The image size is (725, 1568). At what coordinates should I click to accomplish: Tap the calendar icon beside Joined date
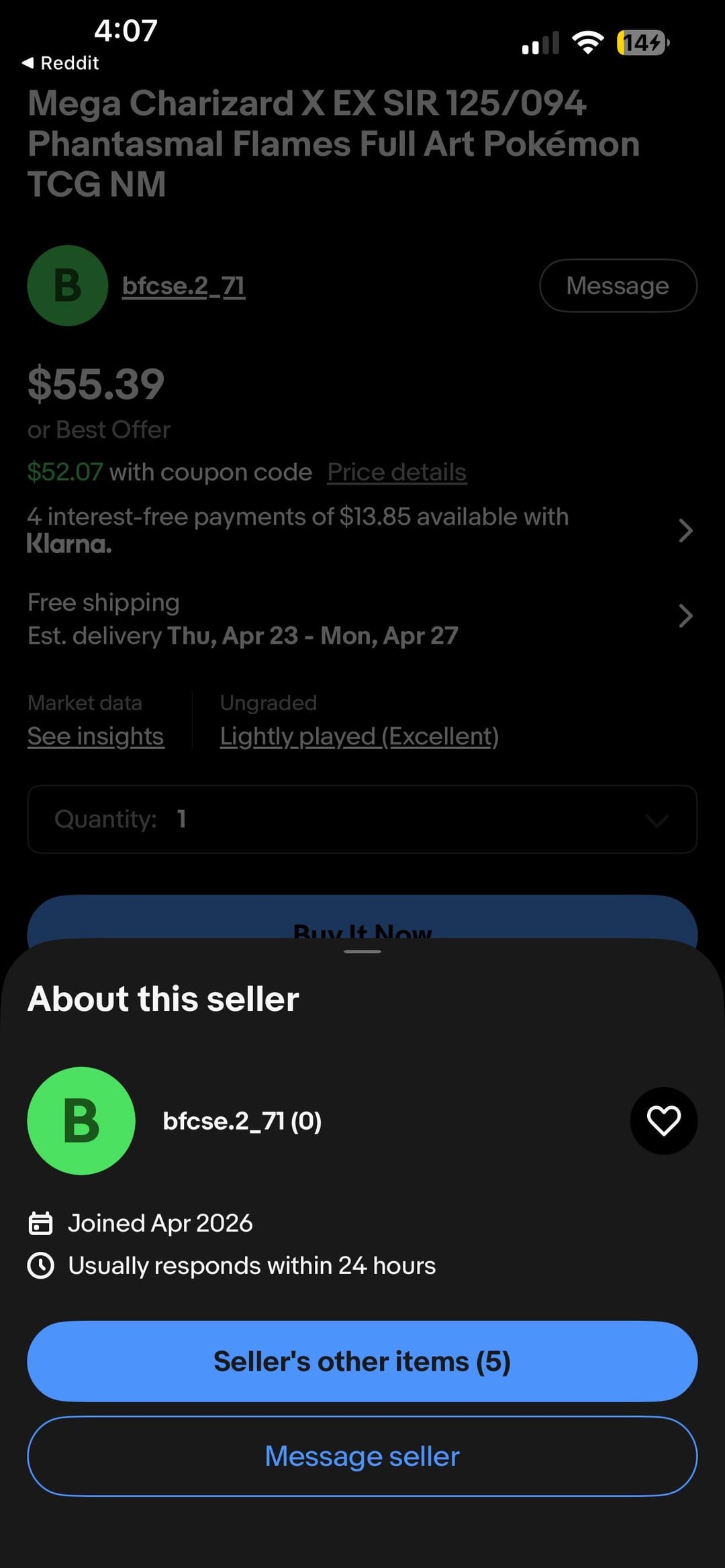(x=40, y=1223)
